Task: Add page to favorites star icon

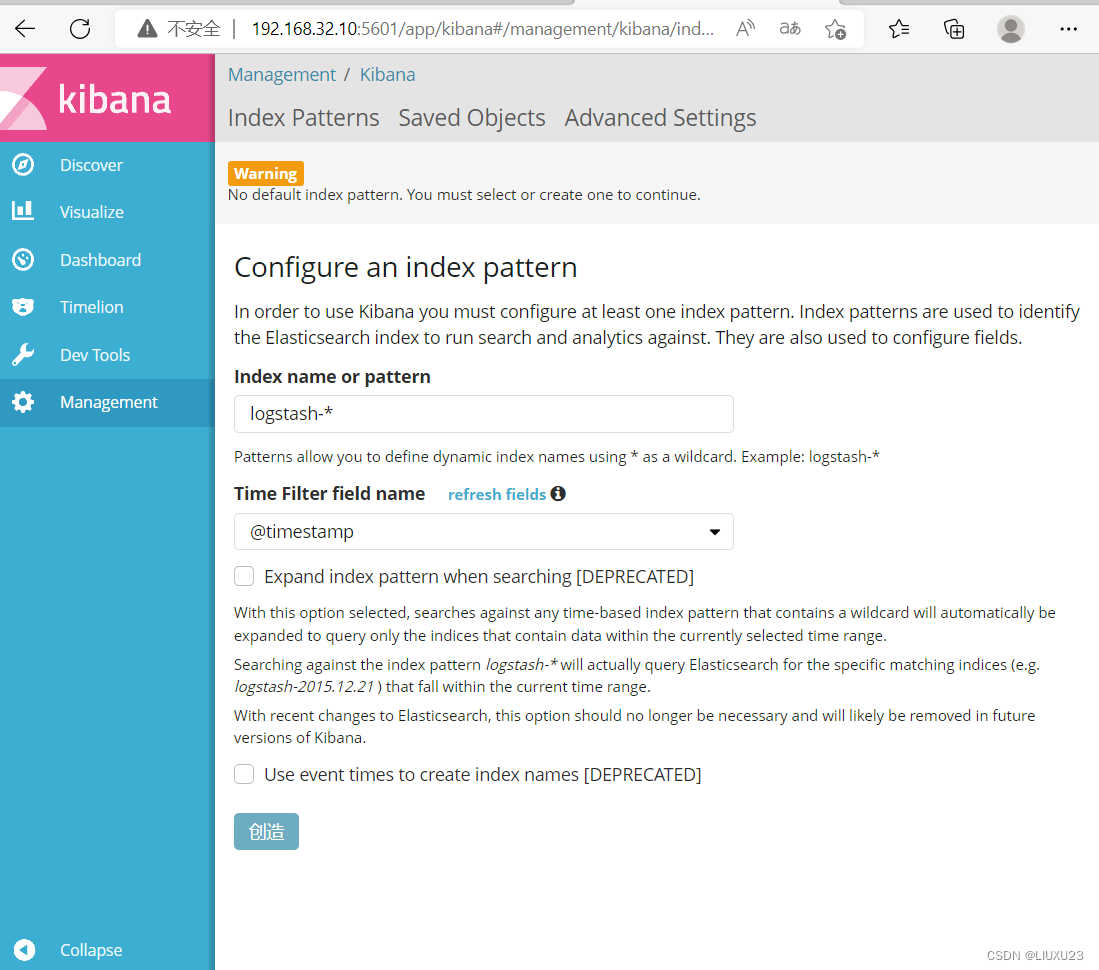Action: tap(835, 29)
